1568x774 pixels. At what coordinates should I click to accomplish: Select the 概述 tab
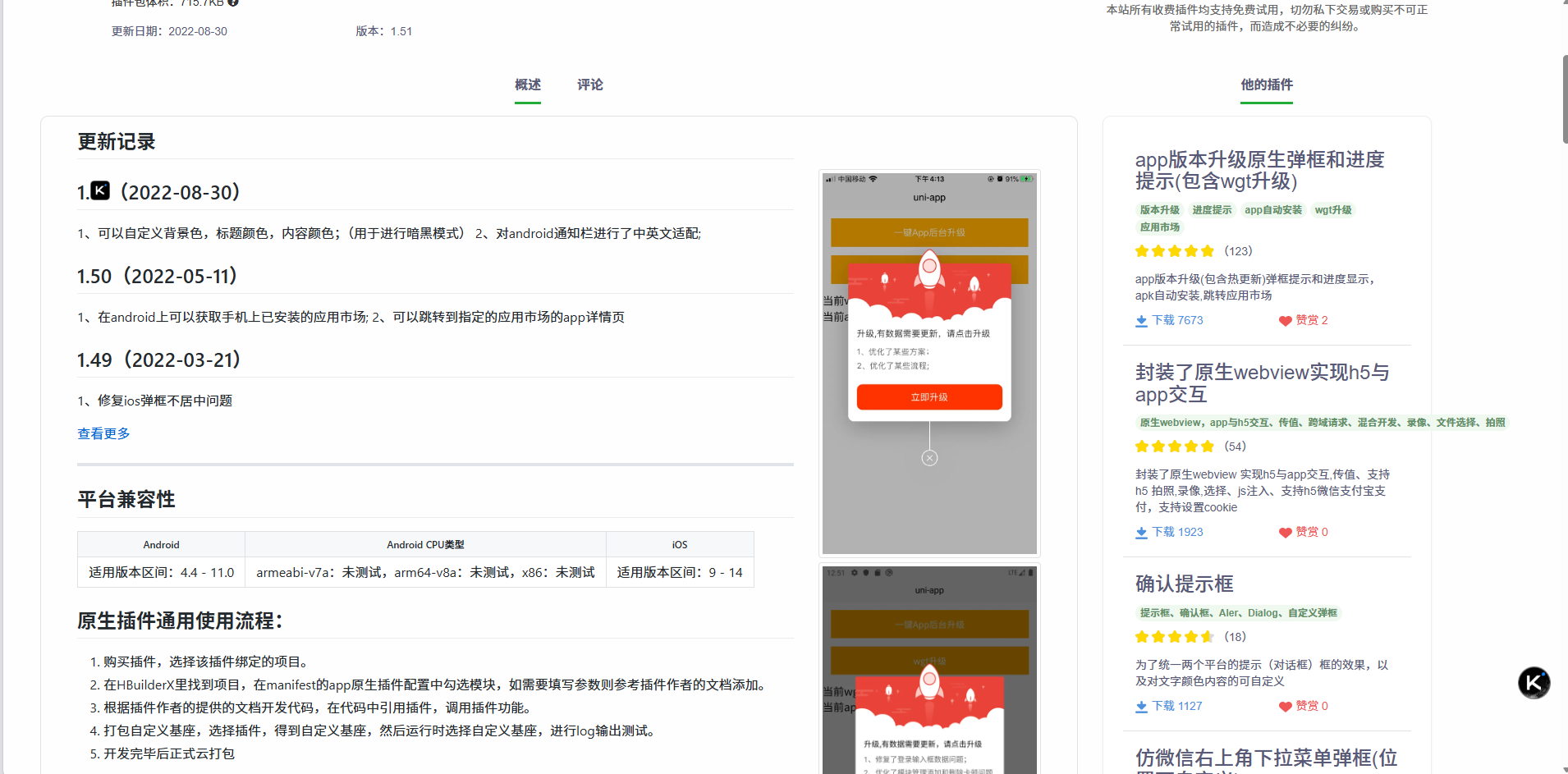tap(527, 85)
